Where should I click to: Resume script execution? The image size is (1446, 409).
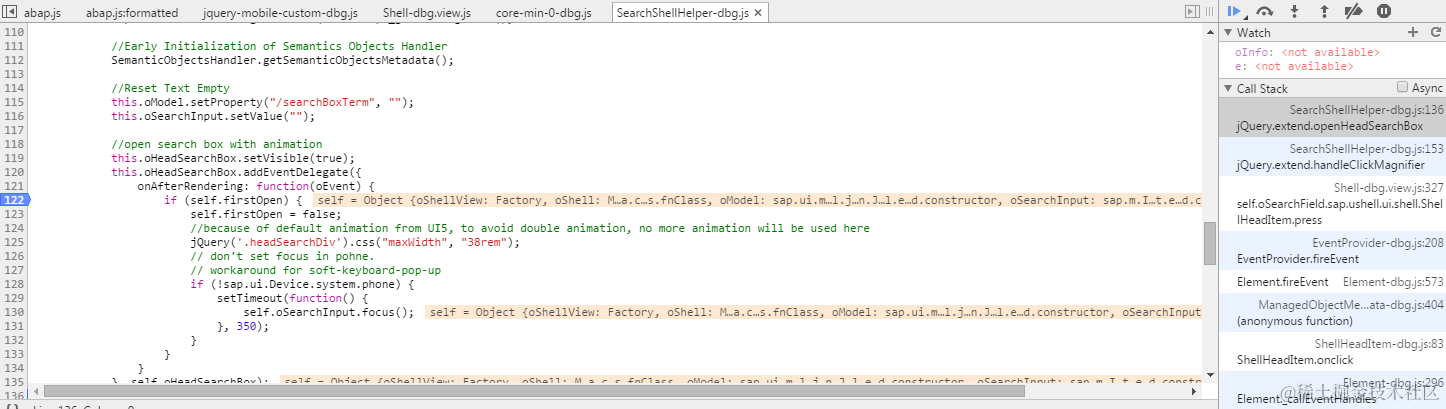[x=1236, y=11]
